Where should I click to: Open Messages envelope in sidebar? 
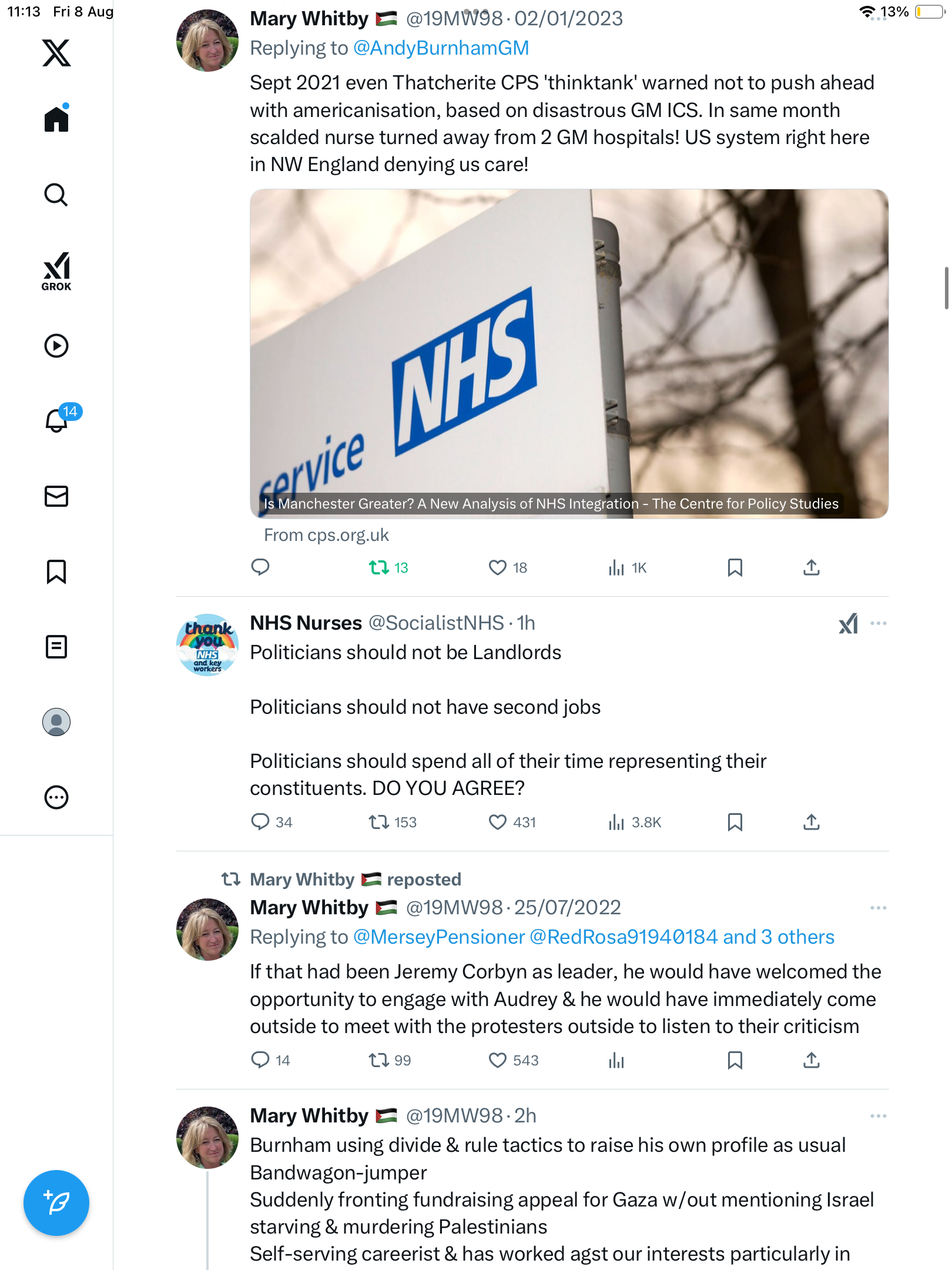56,496
